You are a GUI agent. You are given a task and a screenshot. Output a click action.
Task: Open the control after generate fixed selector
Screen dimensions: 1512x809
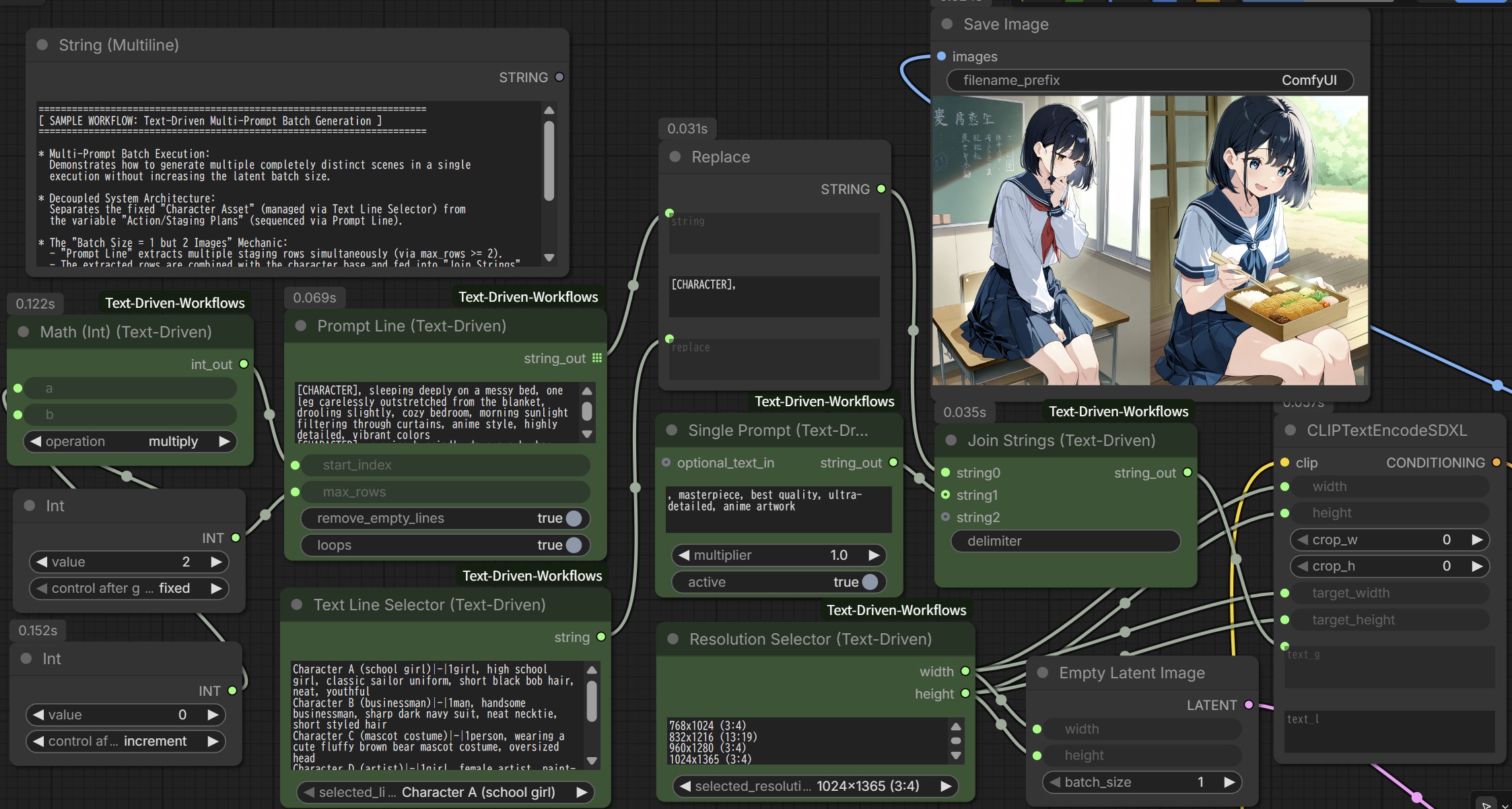129,589
